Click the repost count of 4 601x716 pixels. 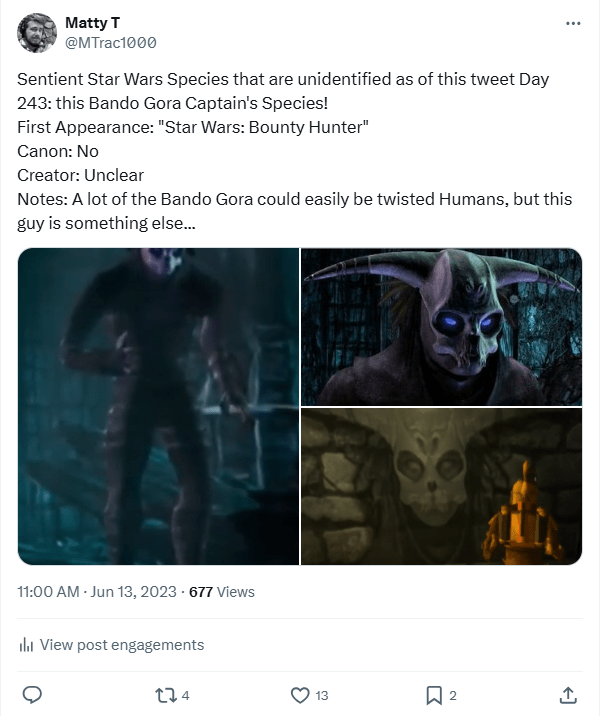tap(185, 695)
